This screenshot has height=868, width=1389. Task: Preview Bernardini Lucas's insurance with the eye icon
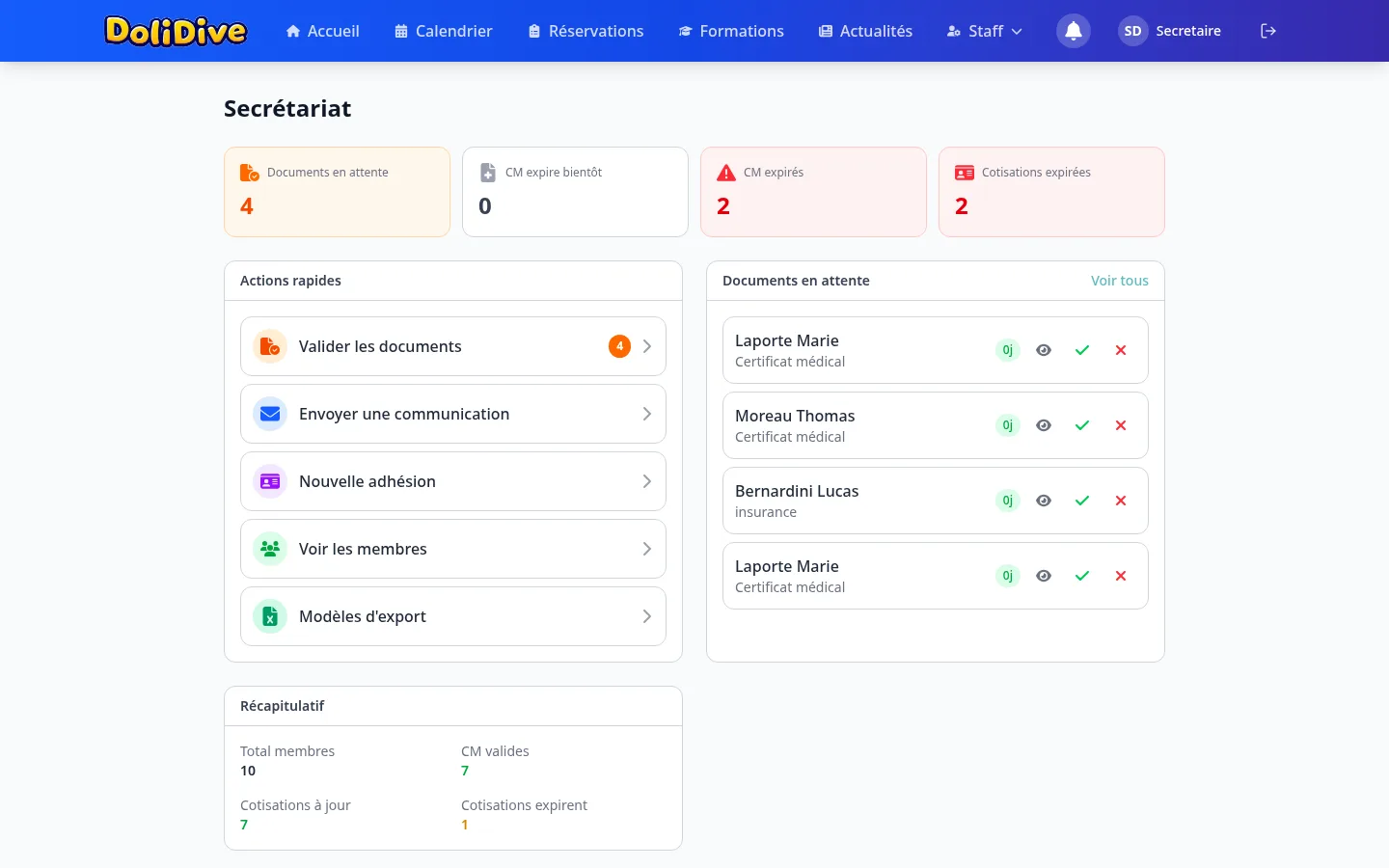(x=1044, y=501)
